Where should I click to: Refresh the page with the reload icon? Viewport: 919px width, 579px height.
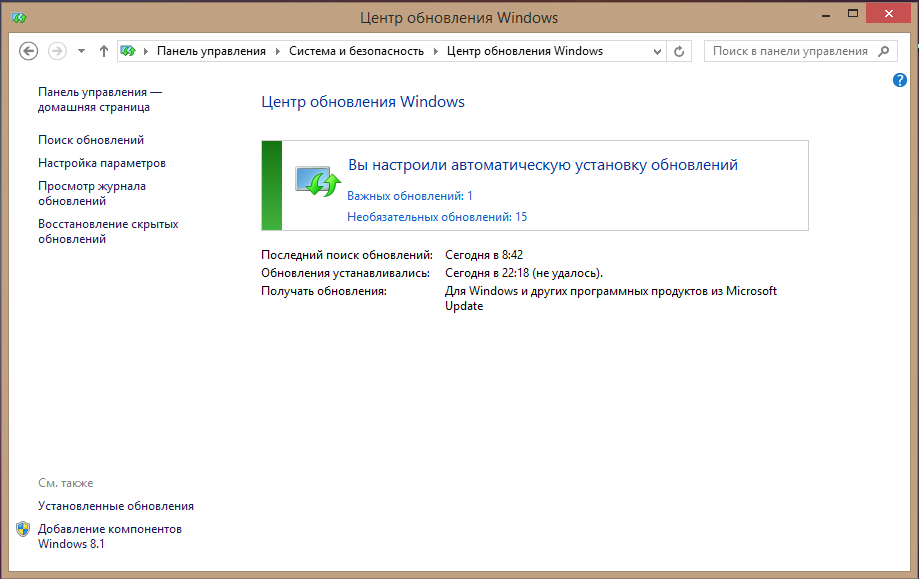coord(679,51)
